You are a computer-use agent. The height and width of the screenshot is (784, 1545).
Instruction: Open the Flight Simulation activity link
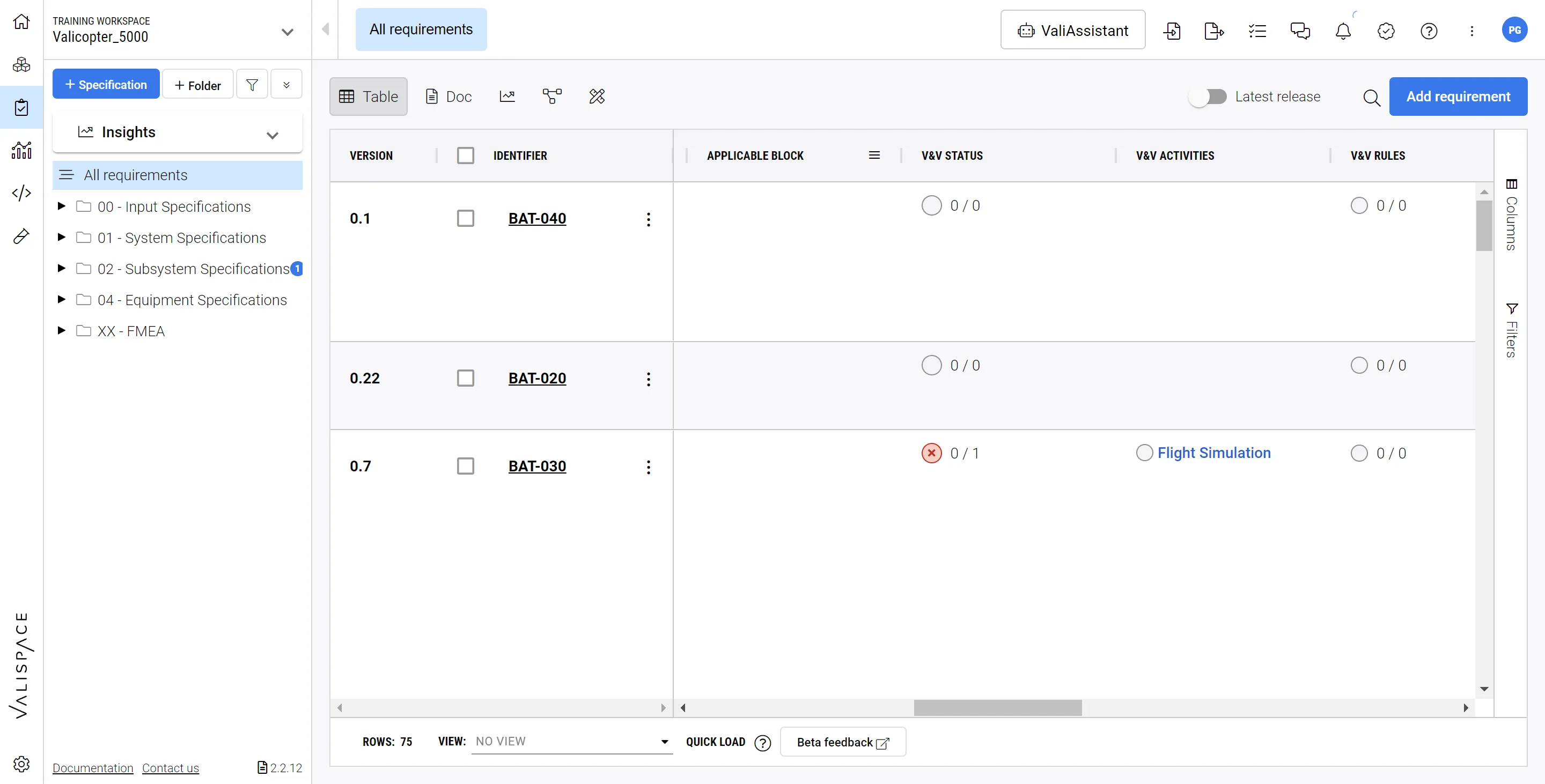click(x=1214, y=453)
